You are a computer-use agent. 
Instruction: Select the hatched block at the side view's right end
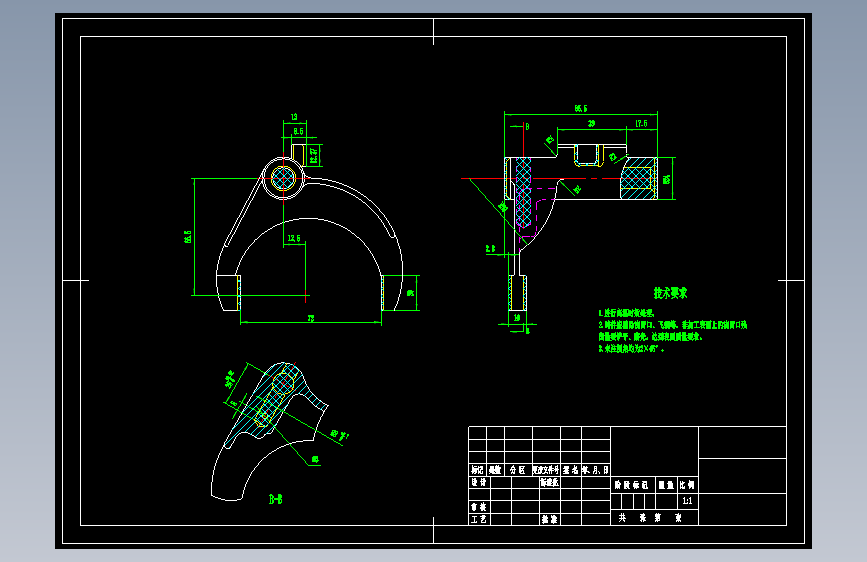638,178
